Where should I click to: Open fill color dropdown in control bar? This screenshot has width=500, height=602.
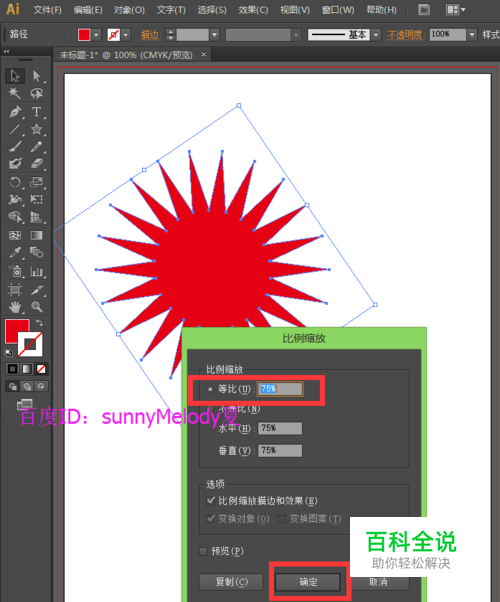click(96, 35)
